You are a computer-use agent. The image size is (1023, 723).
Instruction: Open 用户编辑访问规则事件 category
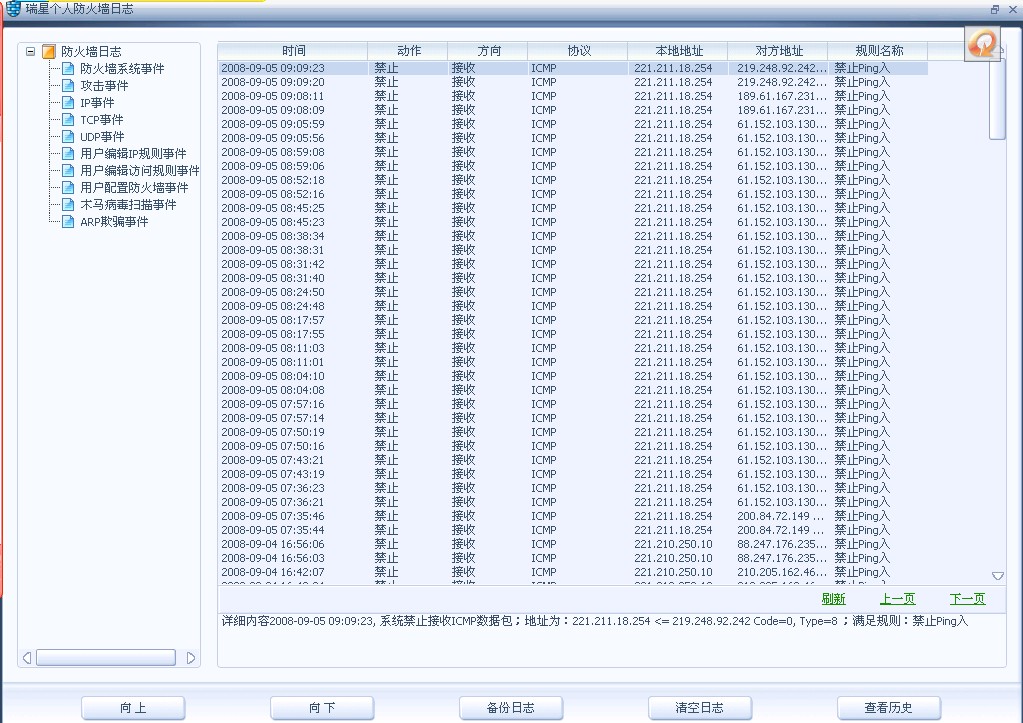click(140, 170)
